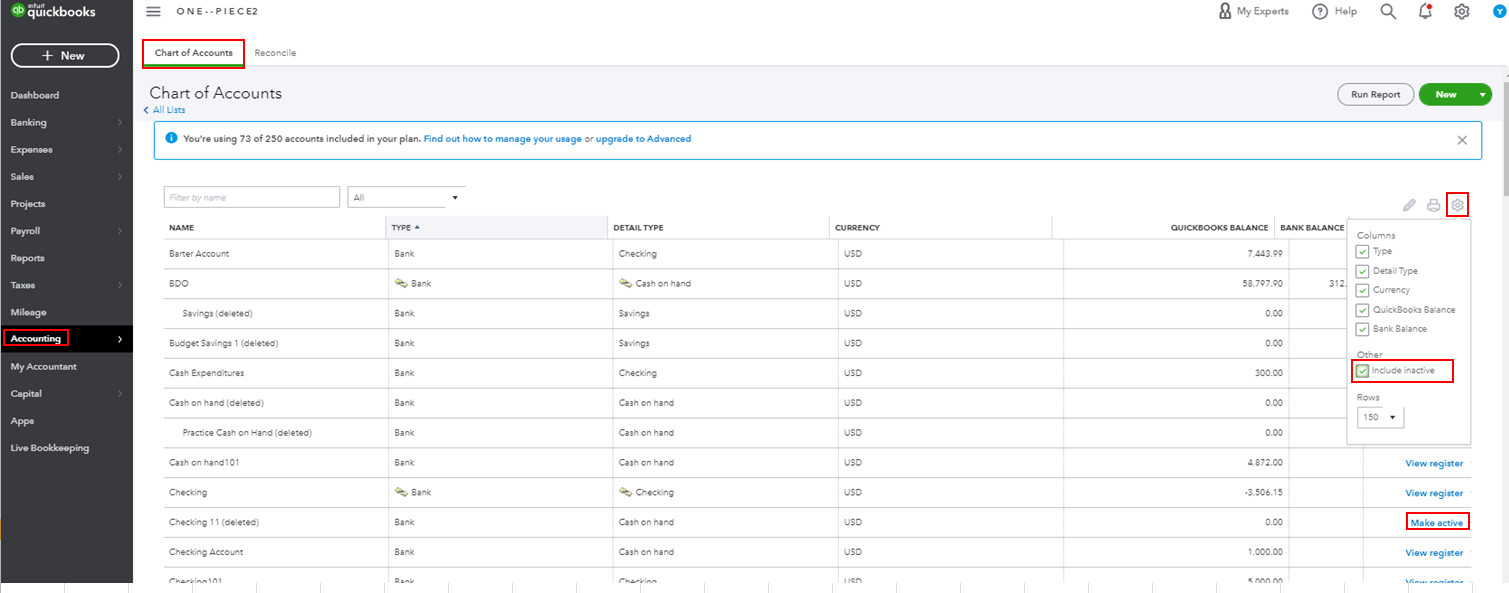Click the pencil batch edit icon
Viewport: 1509px width, 593px height.
[1409, 205]
